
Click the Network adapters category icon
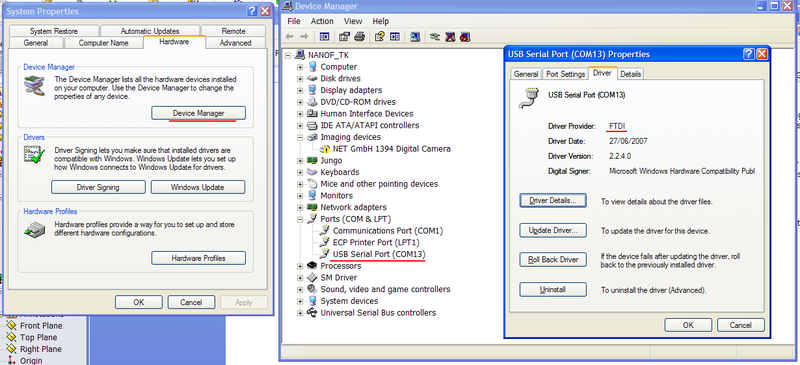point(312,207)
